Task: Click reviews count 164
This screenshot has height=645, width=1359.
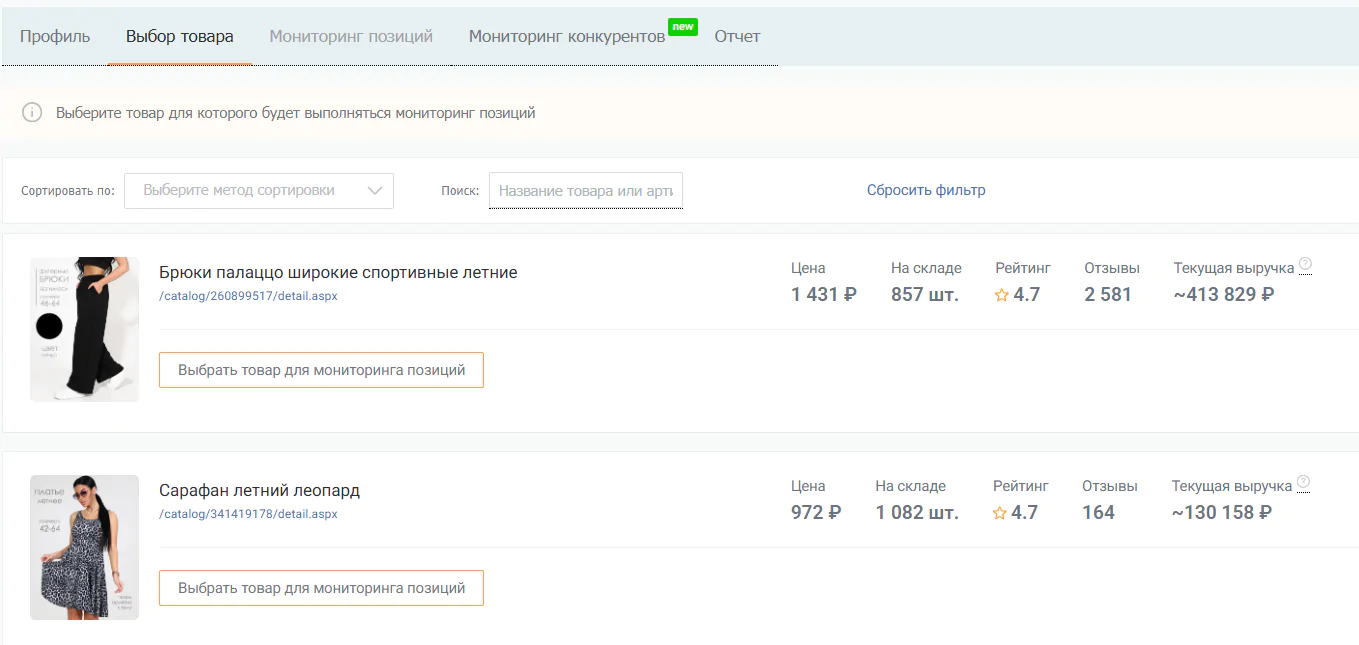Action: point(1098,512)
